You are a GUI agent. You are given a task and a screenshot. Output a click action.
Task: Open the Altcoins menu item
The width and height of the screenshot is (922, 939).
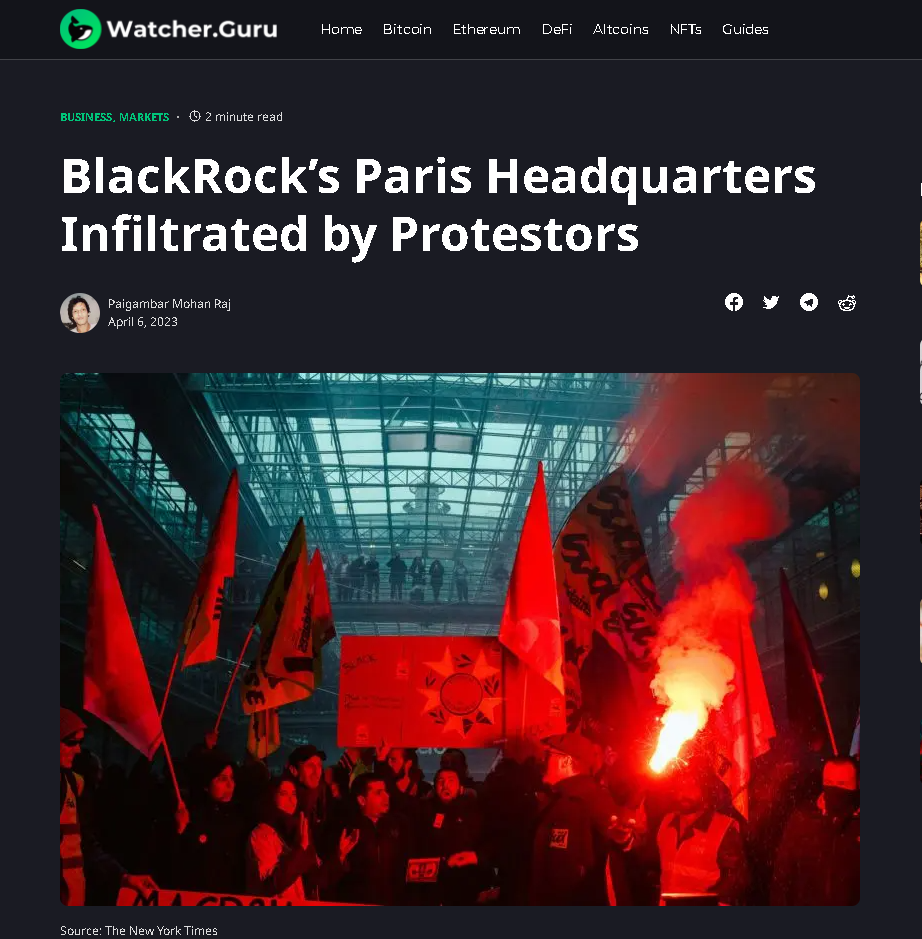pyautogui.click(x=621, y=29)
